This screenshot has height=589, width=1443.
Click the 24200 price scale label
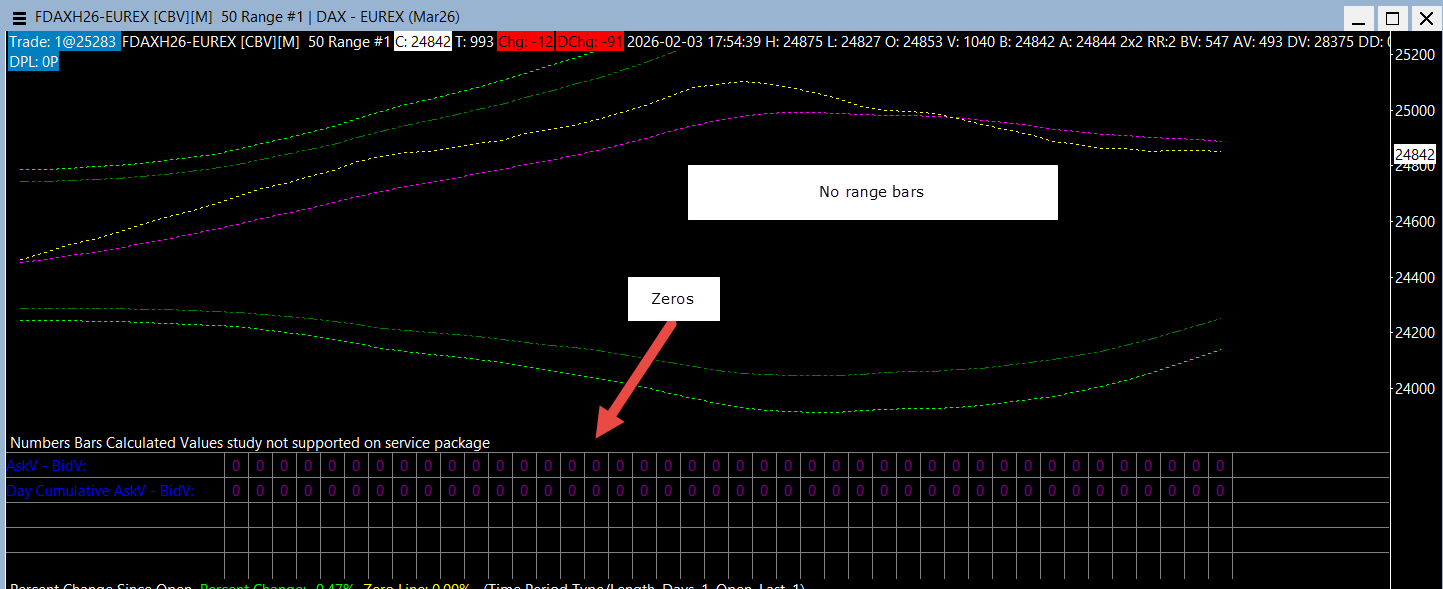click(x=1415, y=332)
